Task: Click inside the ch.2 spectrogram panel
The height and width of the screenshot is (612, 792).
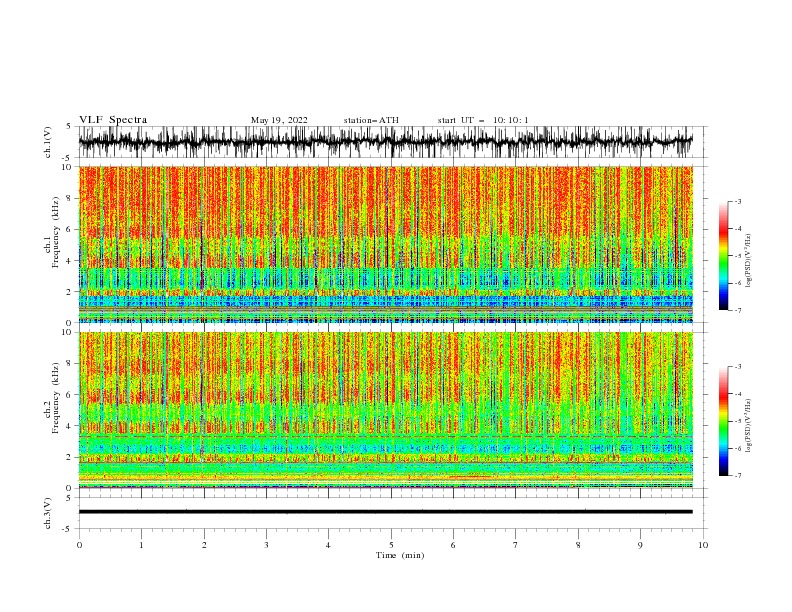Action: pyautogui.click(x=385, y=410)
